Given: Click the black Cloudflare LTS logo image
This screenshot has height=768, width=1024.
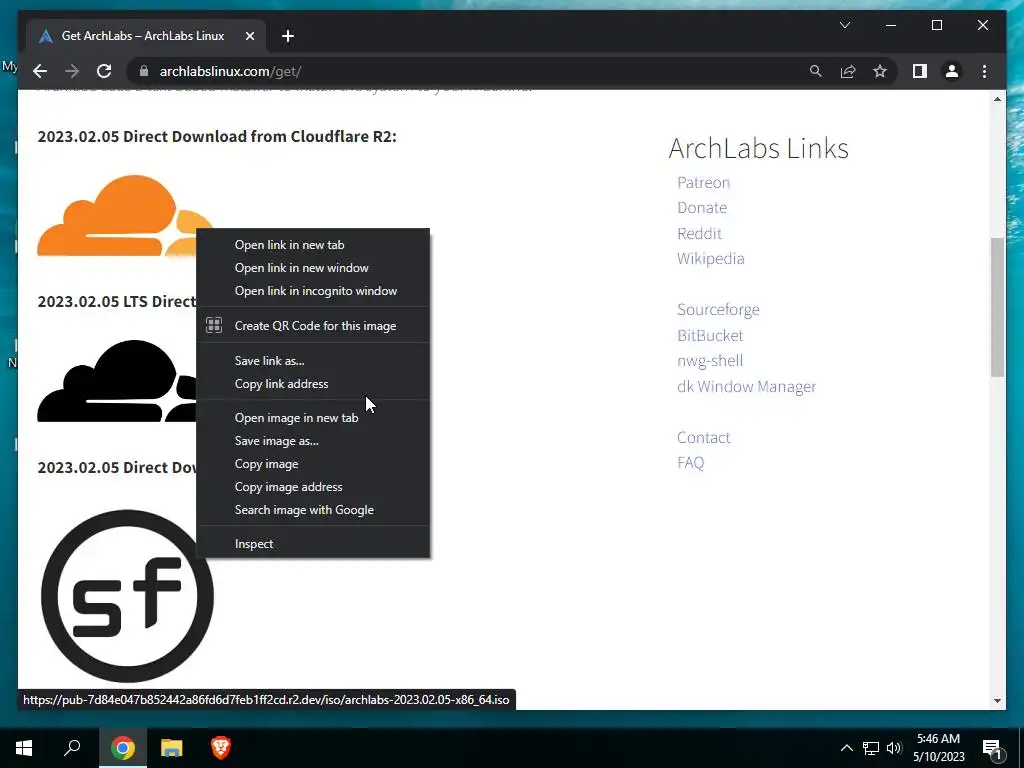Looking at the screenshot, I should [x=116, y=381].
